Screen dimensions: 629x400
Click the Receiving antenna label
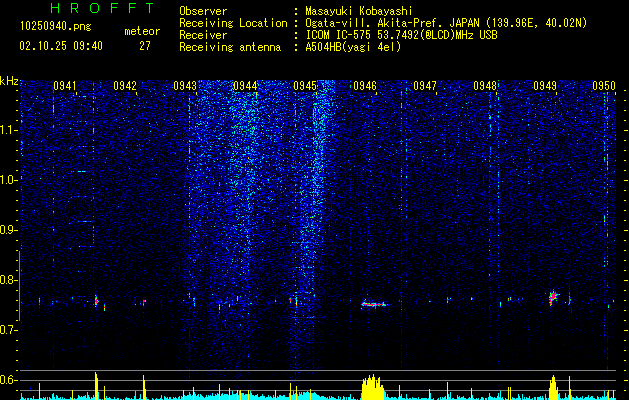[230, 47]
